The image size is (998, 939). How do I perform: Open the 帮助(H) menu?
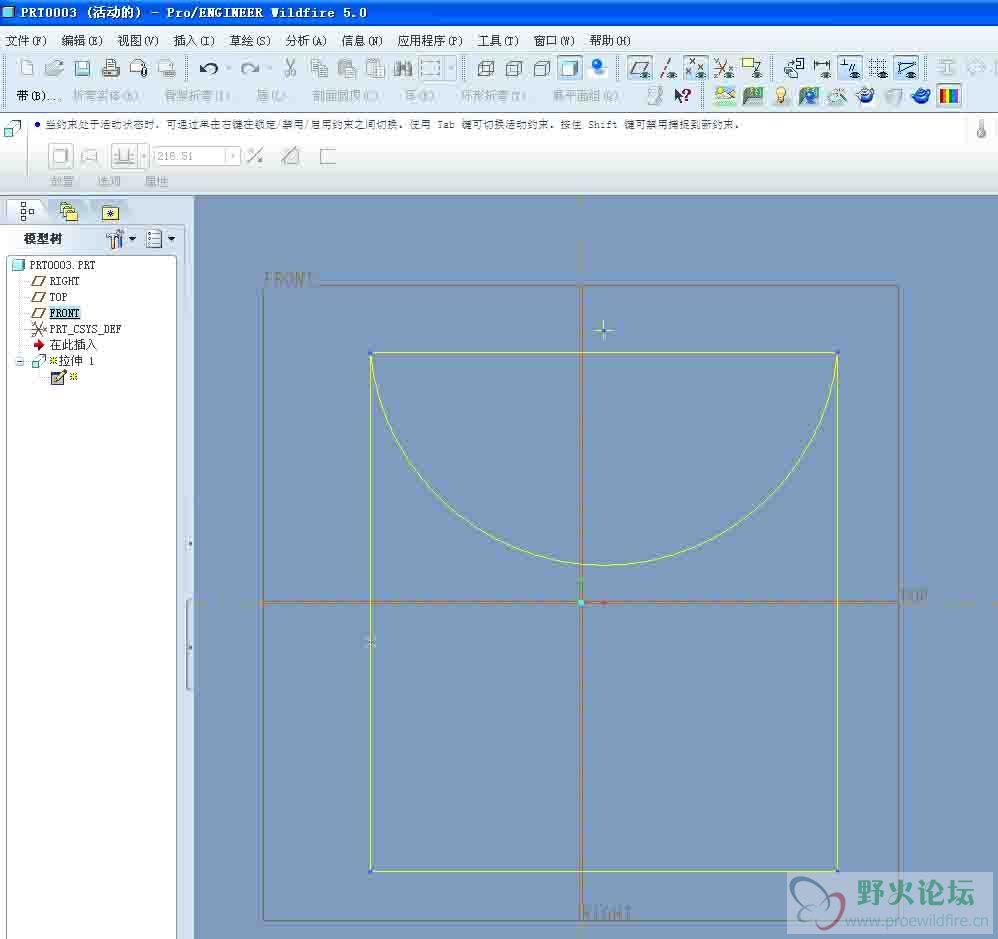coord(610,41)
